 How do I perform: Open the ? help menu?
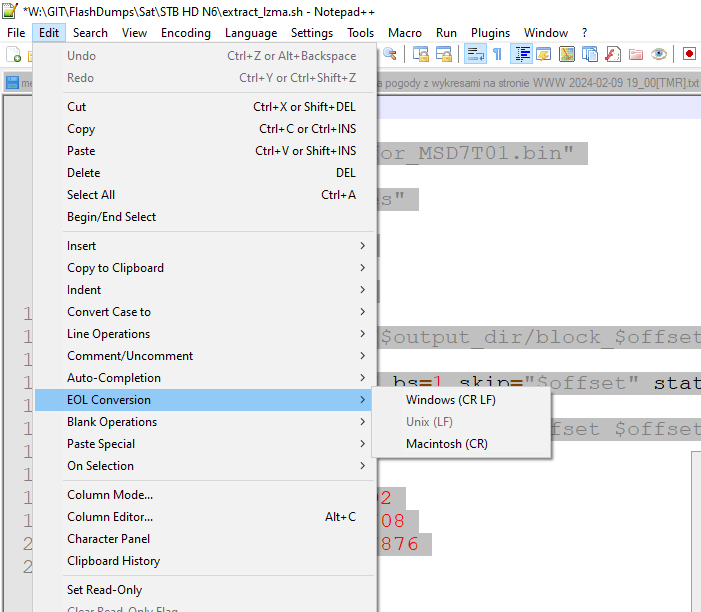[x=584, y=33]
